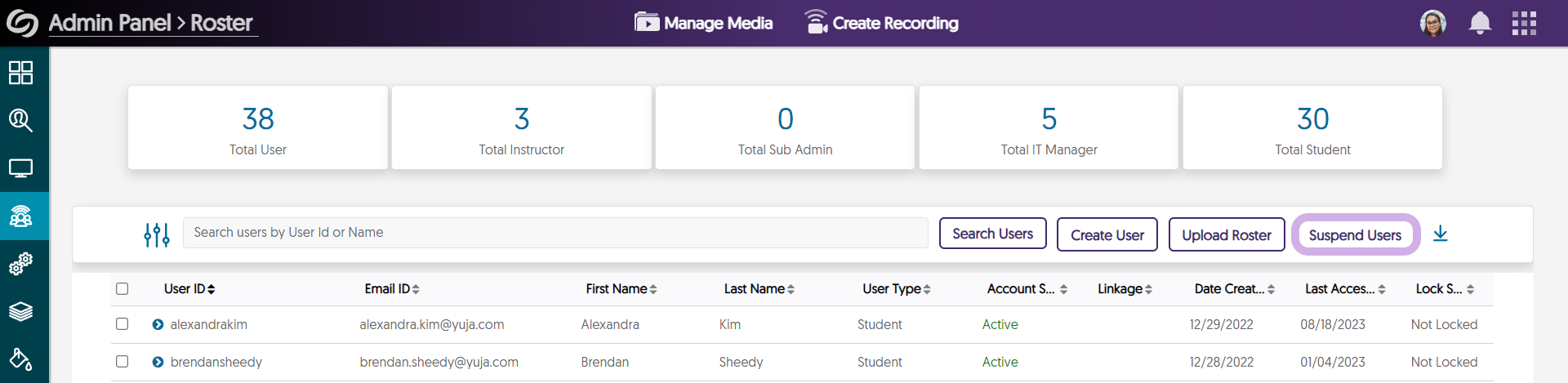Image resolution: width=1568 pixels, height=383 pixels.
Task: Open the notifications bell
Action: point(1479,23)
